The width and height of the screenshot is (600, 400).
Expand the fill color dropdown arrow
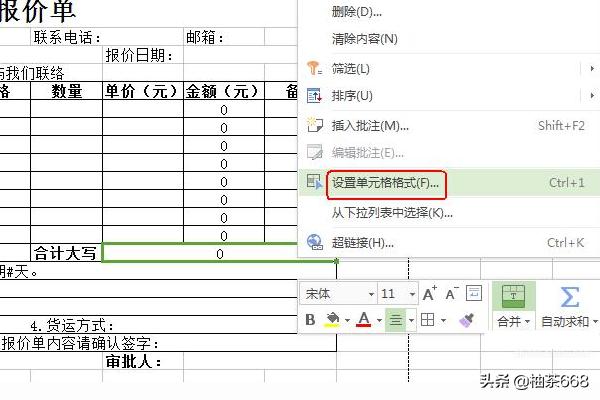pos(346,321)
